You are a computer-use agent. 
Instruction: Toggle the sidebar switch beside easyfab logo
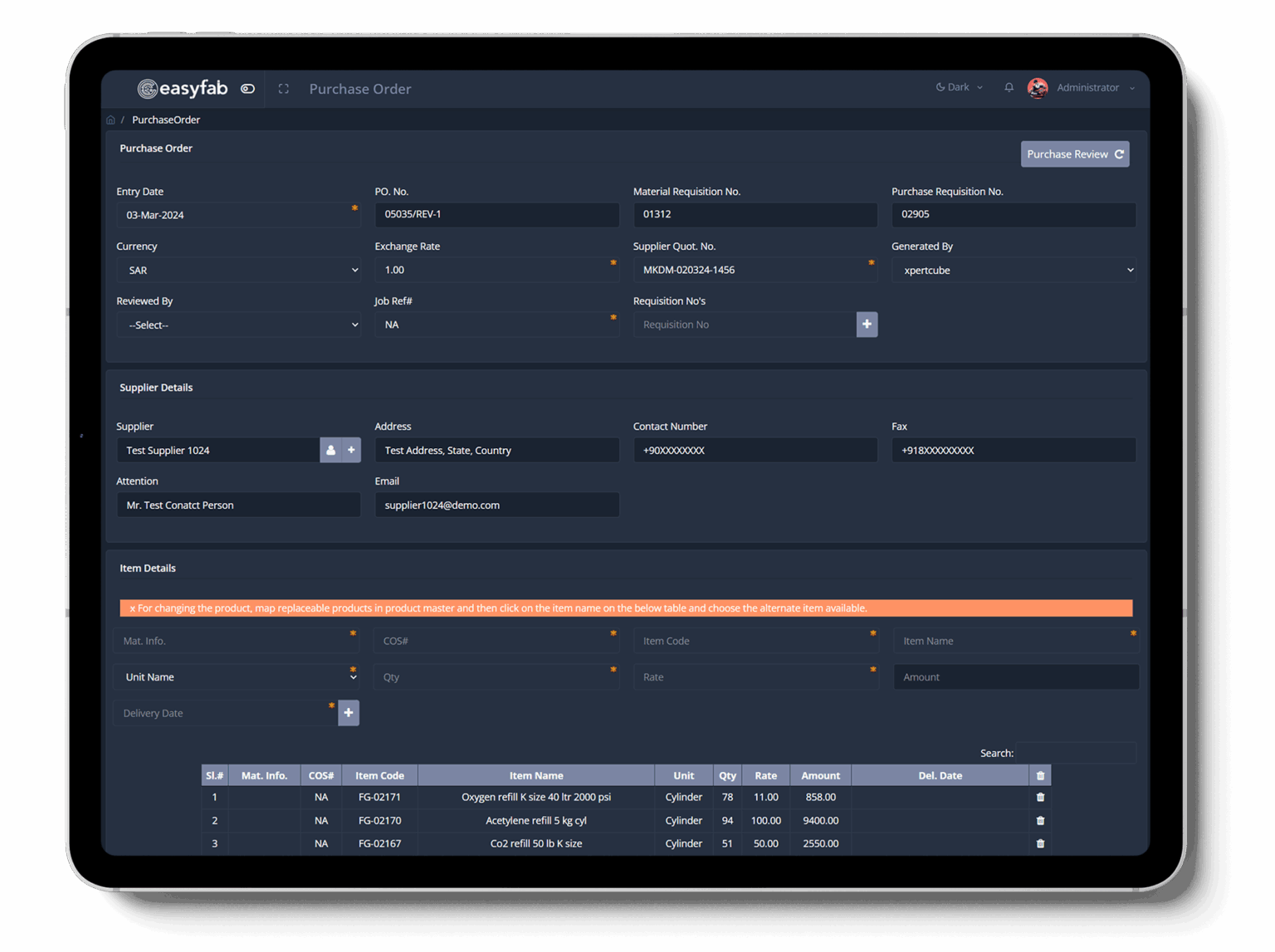(x=247, y=89)
